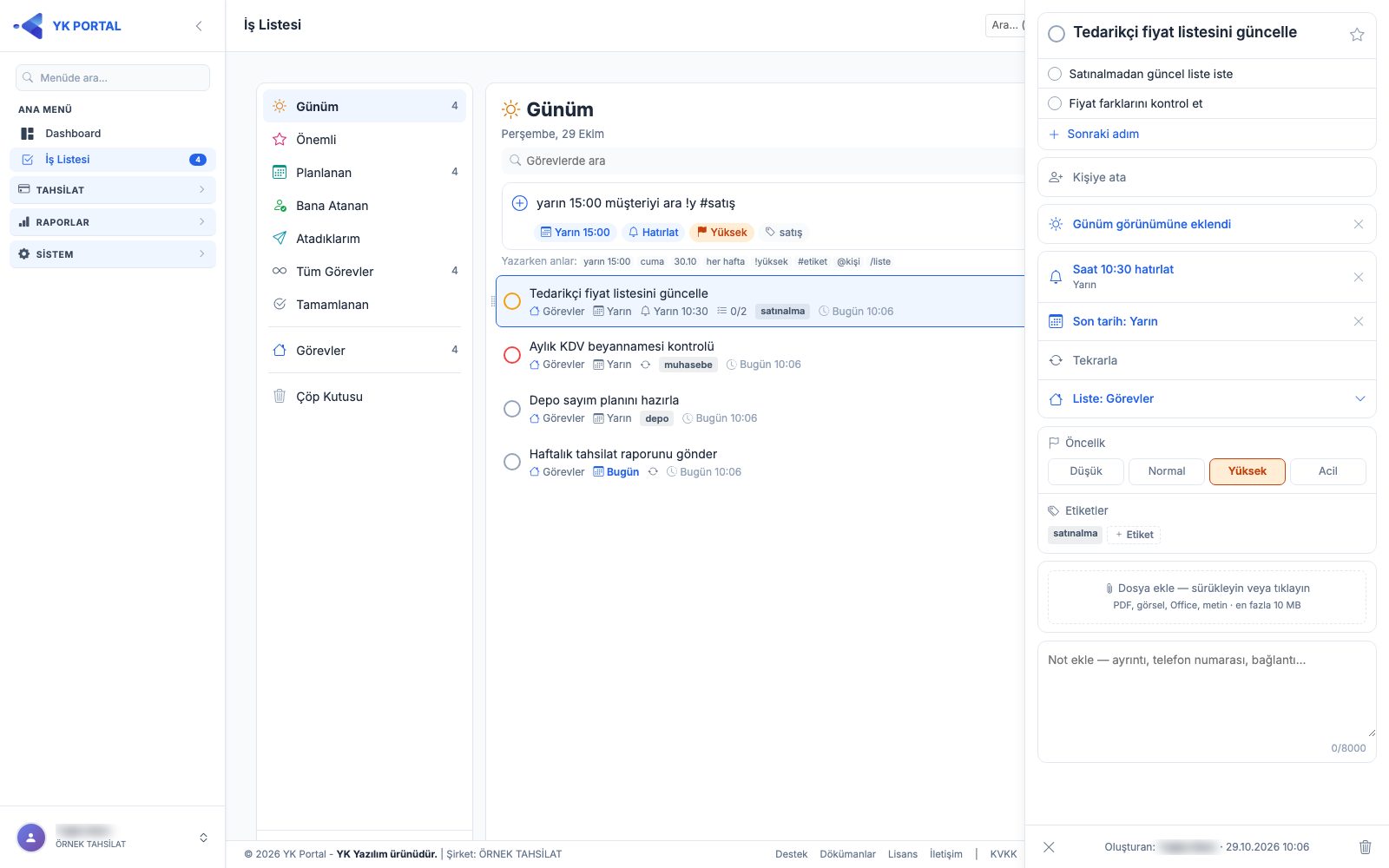The width and height of the screenshot is (1389, 868).
Task: Click the plus icon in new task field
Action: point(519,203)
